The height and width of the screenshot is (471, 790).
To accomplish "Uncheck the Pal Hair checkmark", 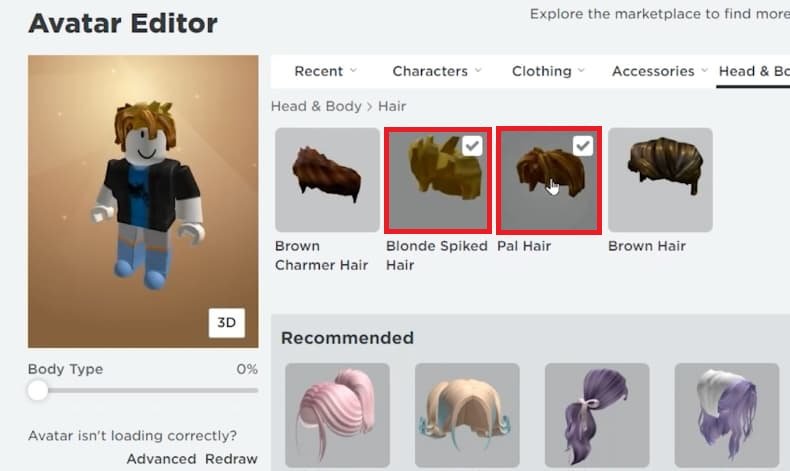I will (583, 146).
